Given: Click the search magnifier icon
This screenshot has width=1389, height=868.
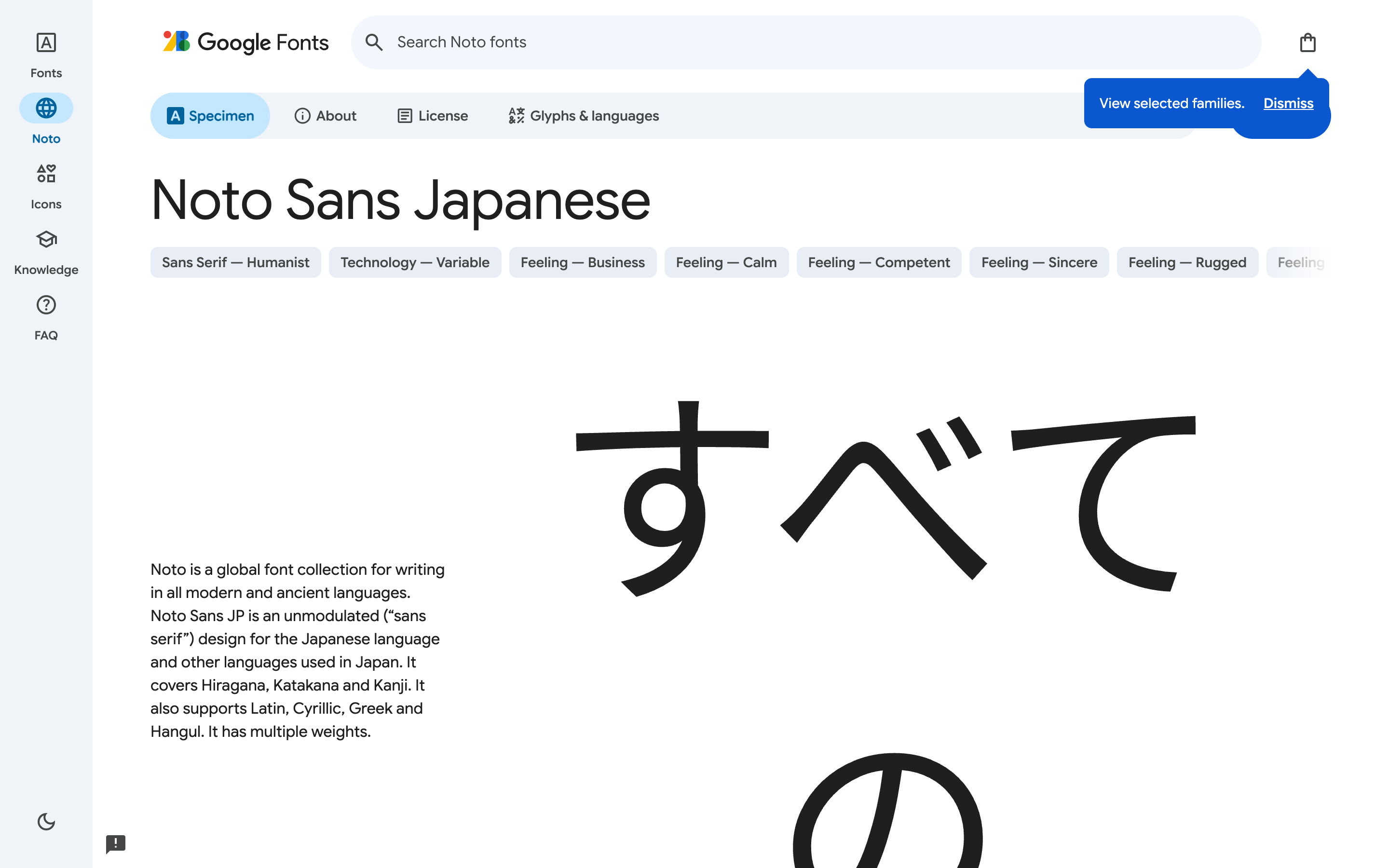Looking at the screenshot, I should point(374,42).
